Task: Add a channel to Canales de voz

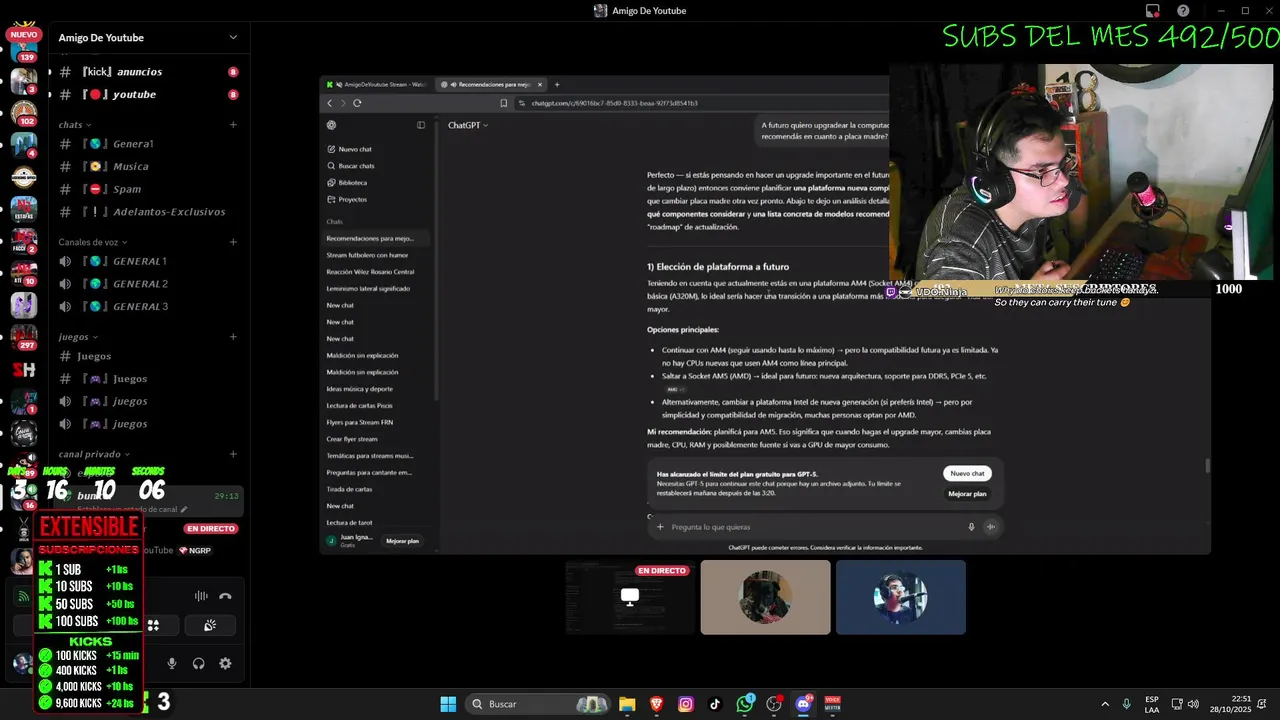Action: pyautogui.click(x=233, y=242)
